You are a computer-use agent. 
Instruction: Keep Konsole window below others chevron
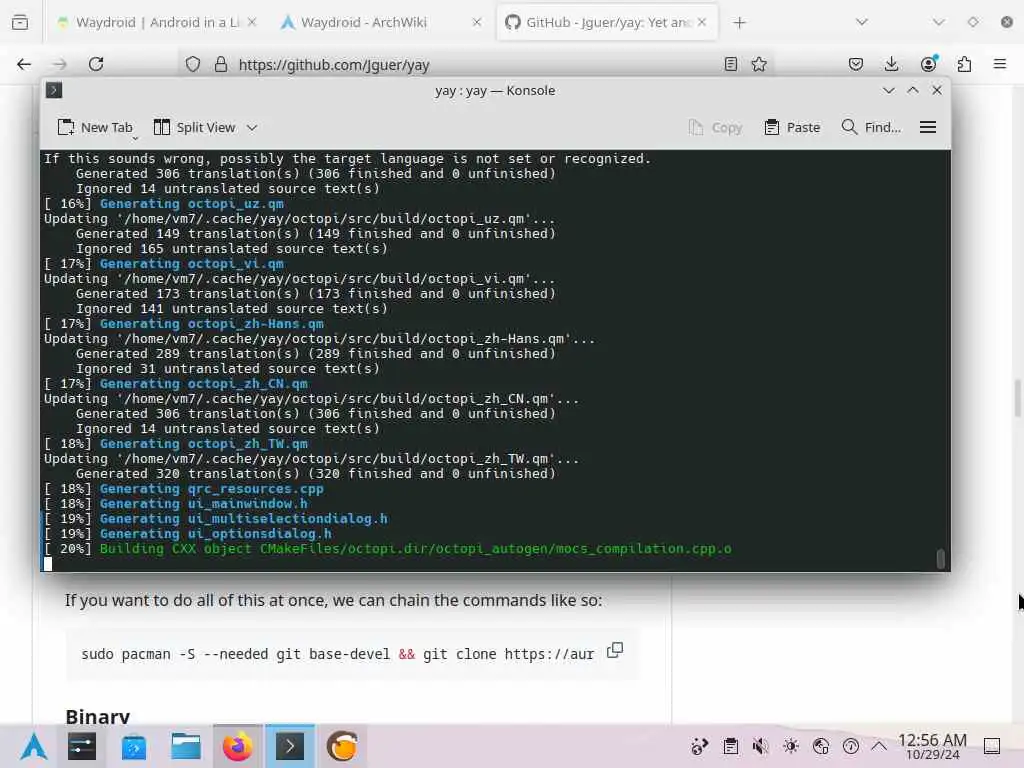pos(888,90)
